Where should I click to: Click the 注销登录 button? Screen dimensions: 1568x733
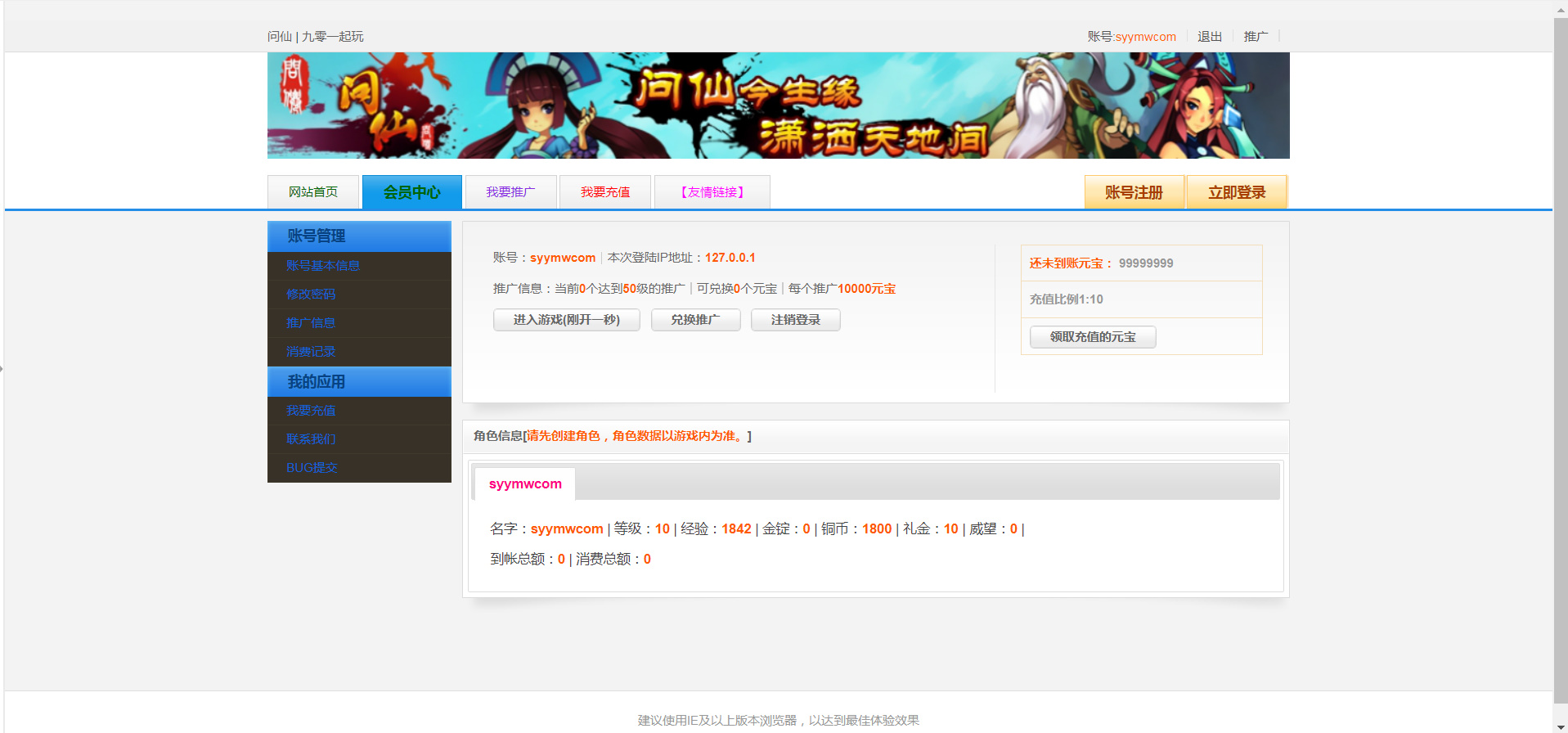[x=795, y=320]
